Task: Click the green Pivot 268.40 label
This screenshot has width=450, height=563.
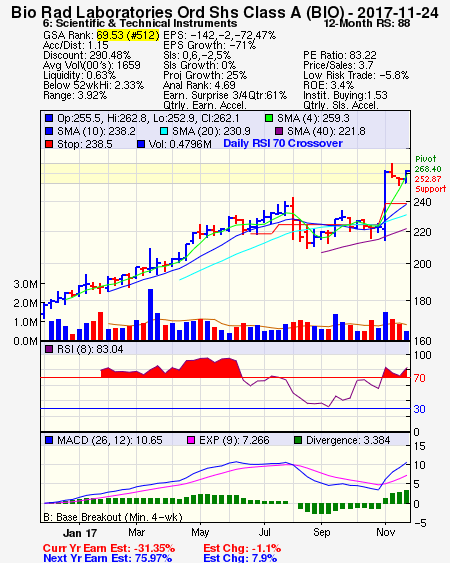Action: [428, 164]
